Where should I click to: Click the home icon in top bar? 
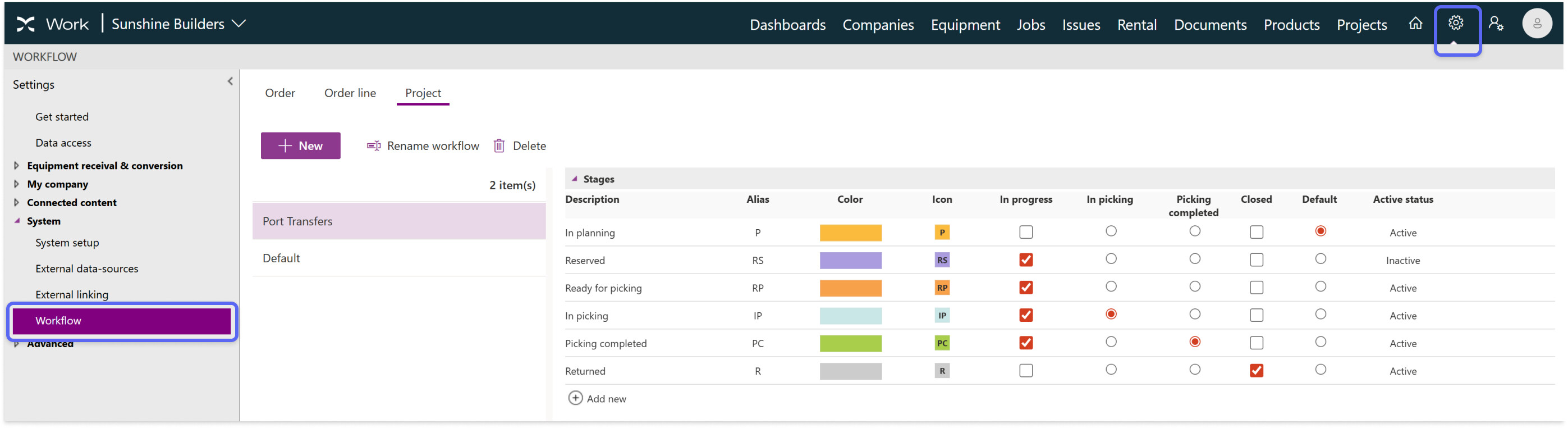click(x=1415, y=23)
